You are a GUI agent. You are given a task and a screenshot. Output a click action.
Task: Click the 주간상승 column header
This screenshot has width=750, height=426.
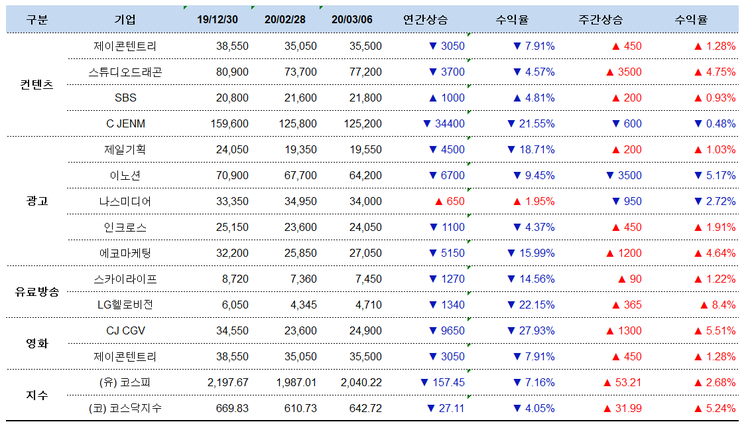pyautogui.click(x=600, y=20)
